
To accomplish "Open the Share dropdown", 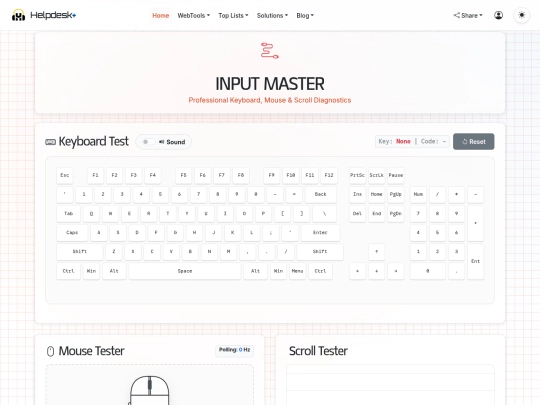I will 468,15.
